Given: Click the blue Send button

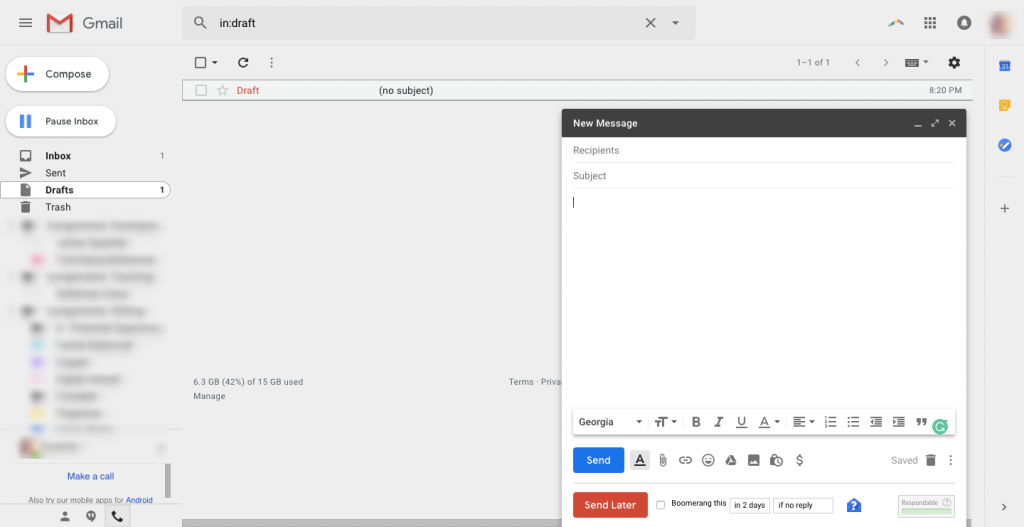Looking at the screenshot, I should tap(598, 460).
